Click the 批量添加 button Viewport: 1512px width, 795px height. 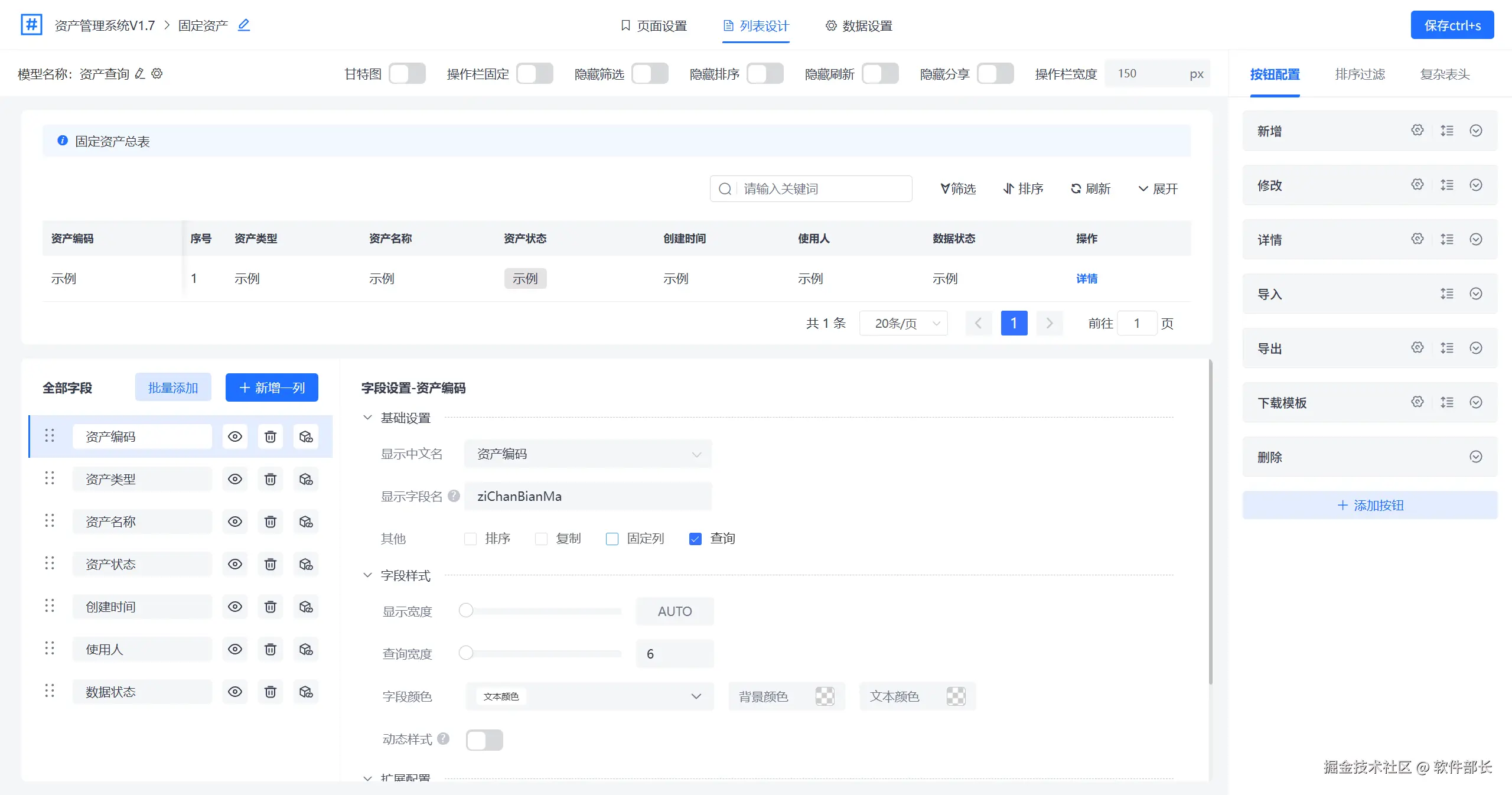coord(173,387)
